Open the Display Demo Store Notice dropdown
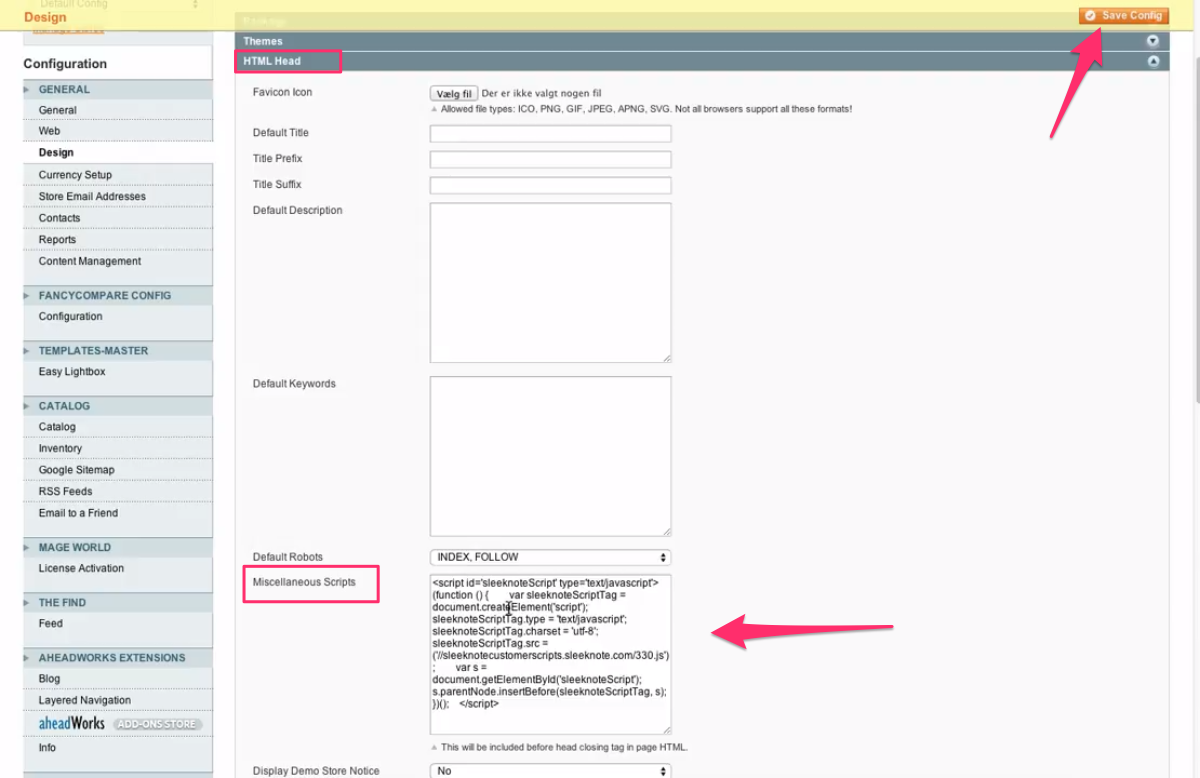 550,771
